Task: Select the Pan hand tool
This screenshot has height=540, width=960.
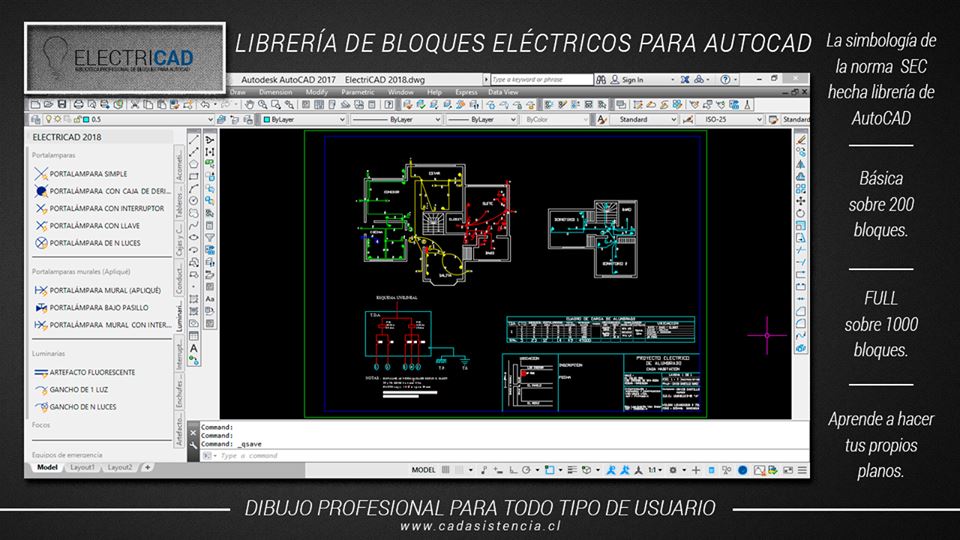Action: (249, 105)
